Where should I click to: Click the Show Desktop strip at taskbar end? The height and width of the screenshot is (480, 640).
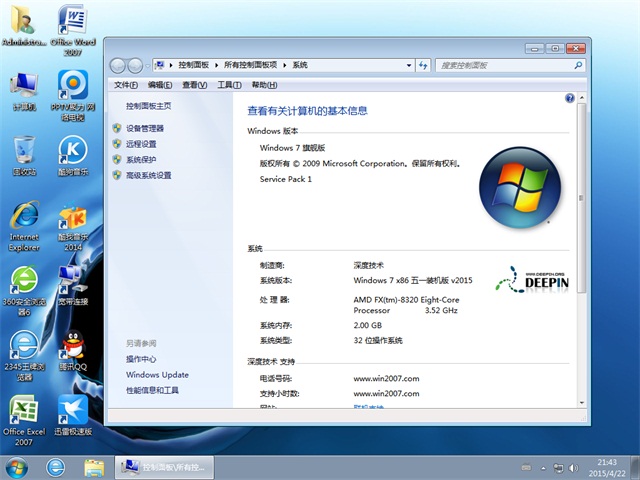click(x=635, y=468)
